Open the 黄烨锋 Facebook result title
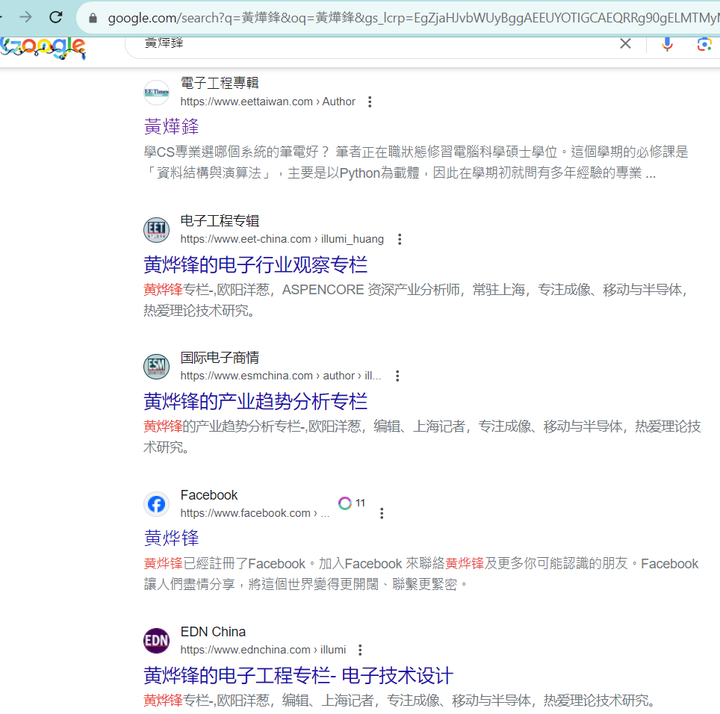 point(171,538)
